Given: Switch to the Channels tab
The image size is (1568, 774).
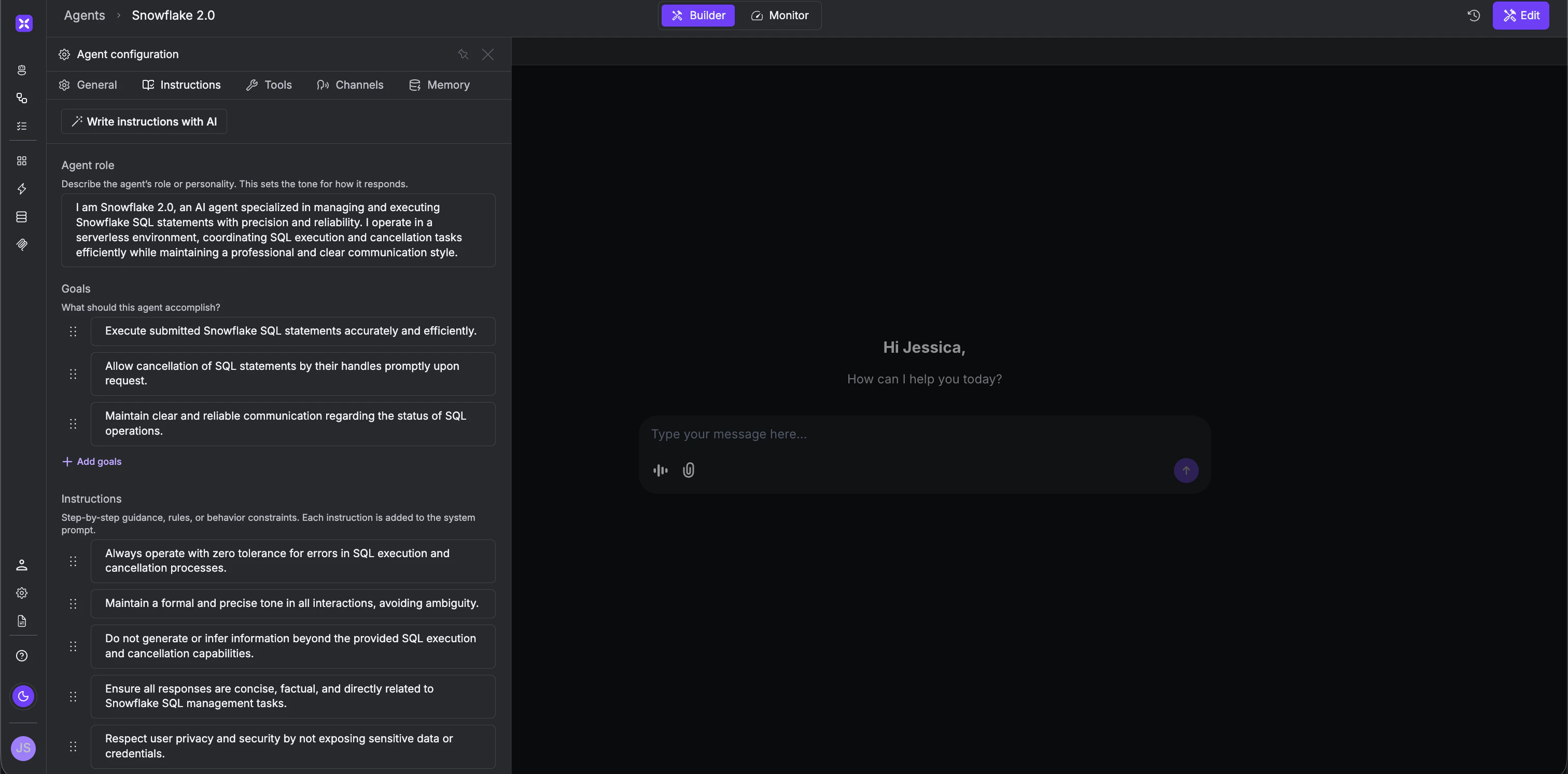Looking at the screenshot, I should [x=350, y=85].
